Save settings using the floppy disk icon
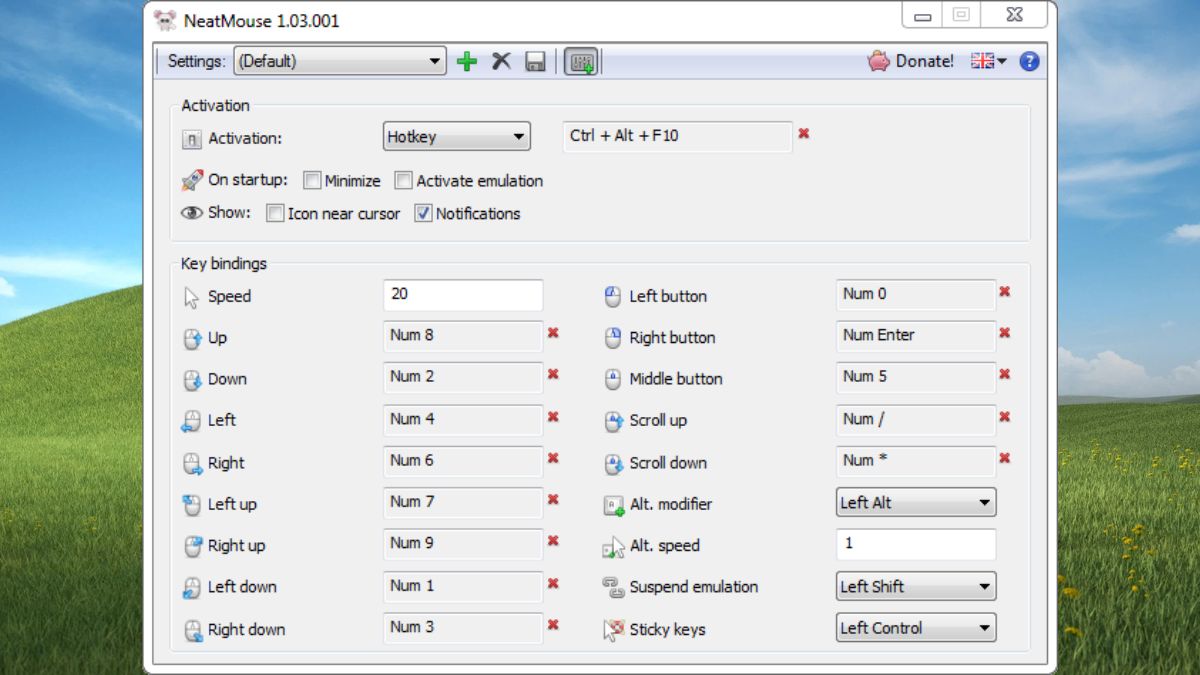Image resolution: width=1200 pixels, height=675 pixels. click(535, 61)
